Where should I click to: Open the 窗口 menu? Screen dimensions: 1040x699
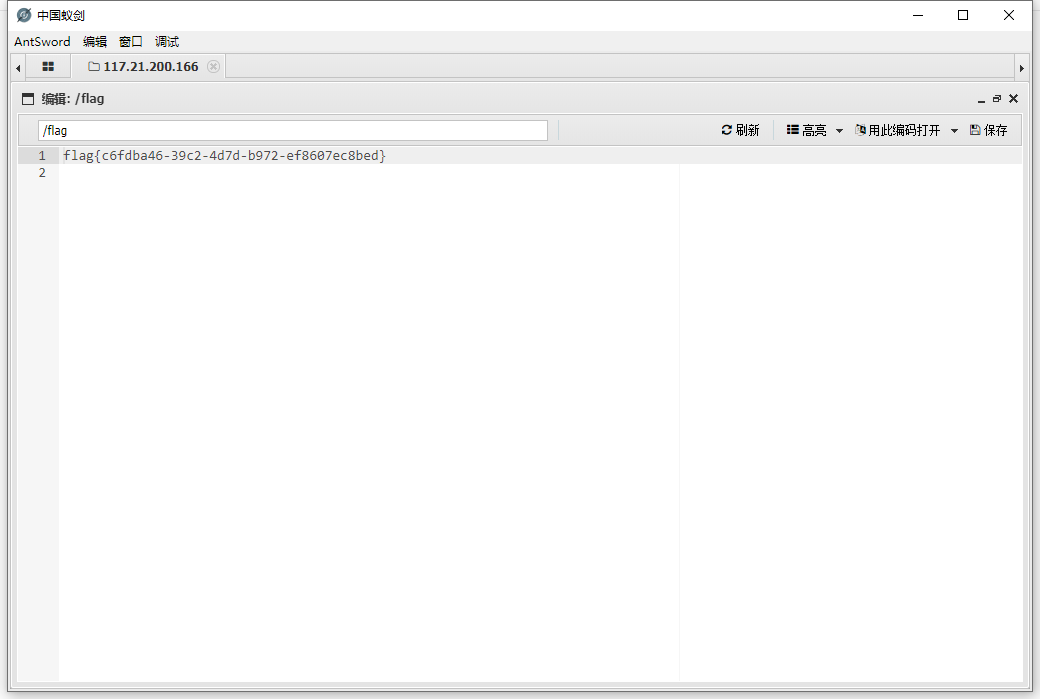131,42
